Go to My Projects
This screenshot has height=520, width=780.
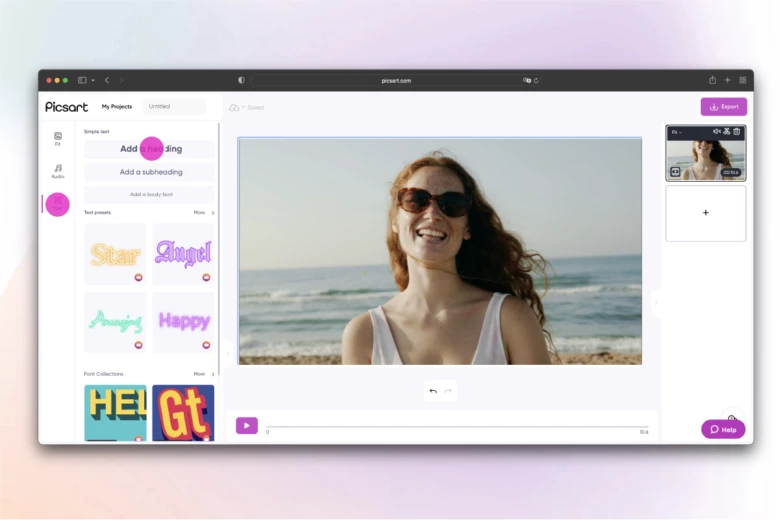[117, 106]
